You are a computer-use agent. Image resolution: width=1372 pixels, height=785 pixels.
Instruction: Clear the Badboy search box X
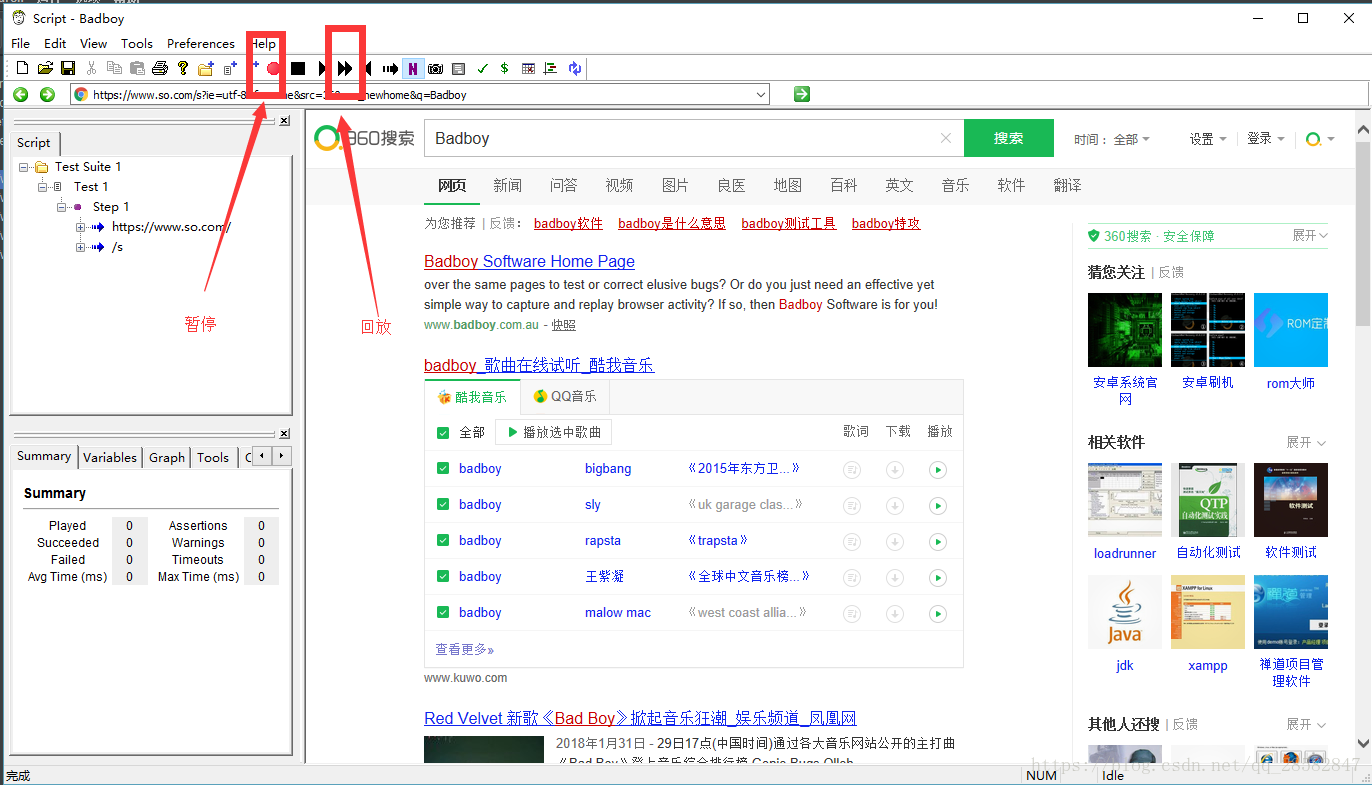pos(945,138)
